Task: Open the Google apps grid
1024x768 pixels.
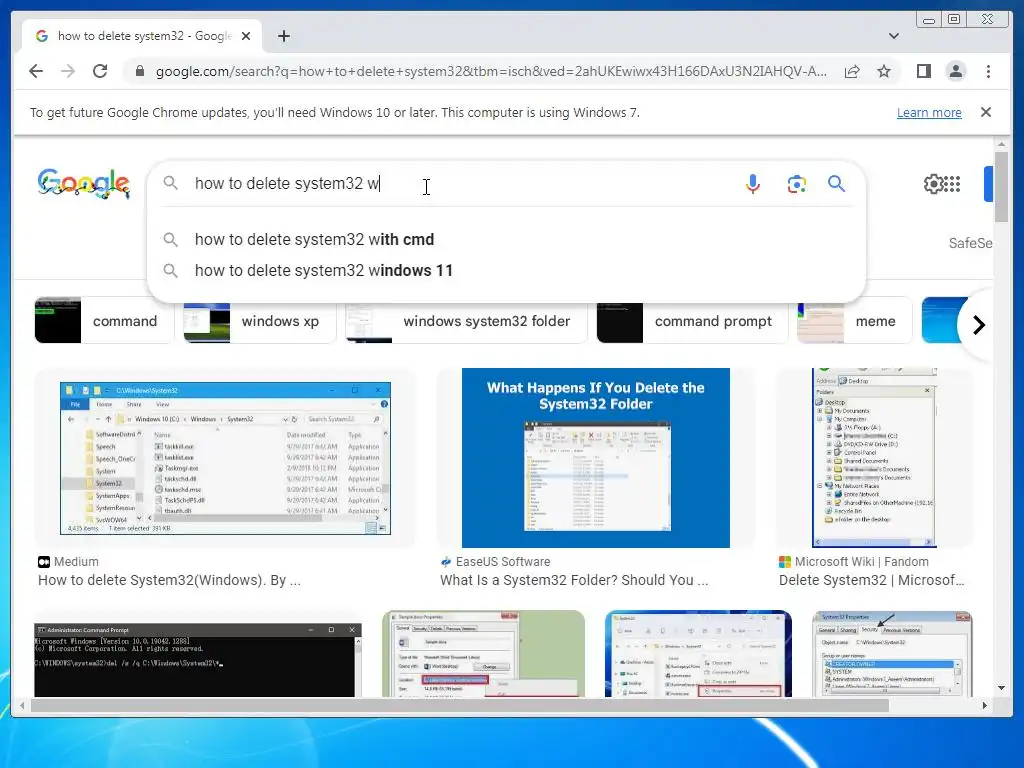Action: coord(952,184)
